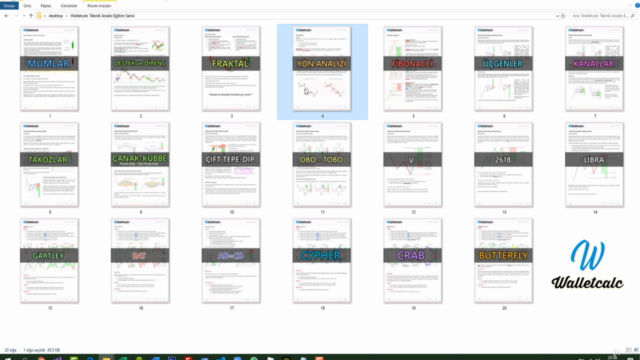
Task: Select the V pattern thumbnail
Action: (413, 164)
